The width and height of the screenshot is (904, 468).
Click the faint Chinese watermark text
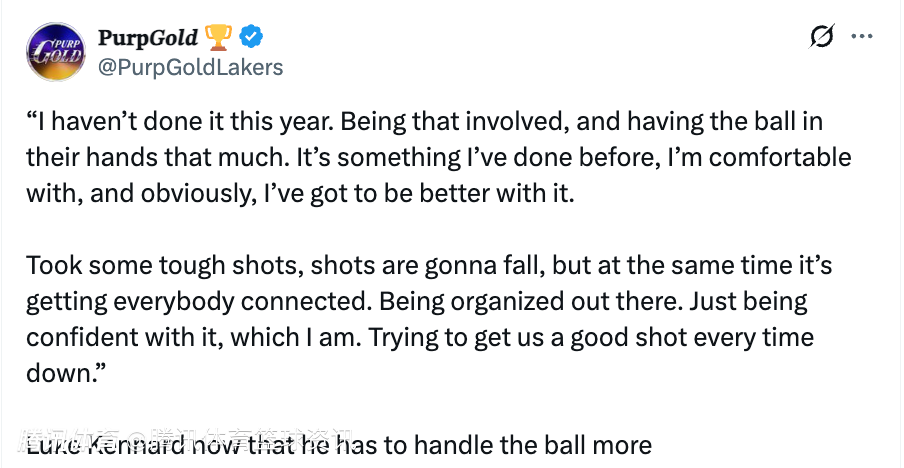click(190, 439)
